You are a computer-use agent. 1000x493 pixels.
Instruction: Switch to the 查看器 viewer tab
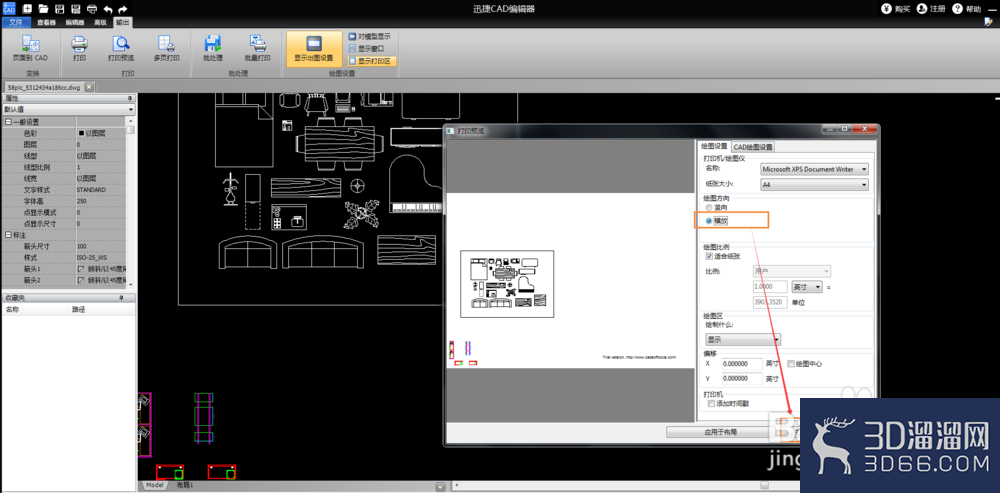click(46, 22)
